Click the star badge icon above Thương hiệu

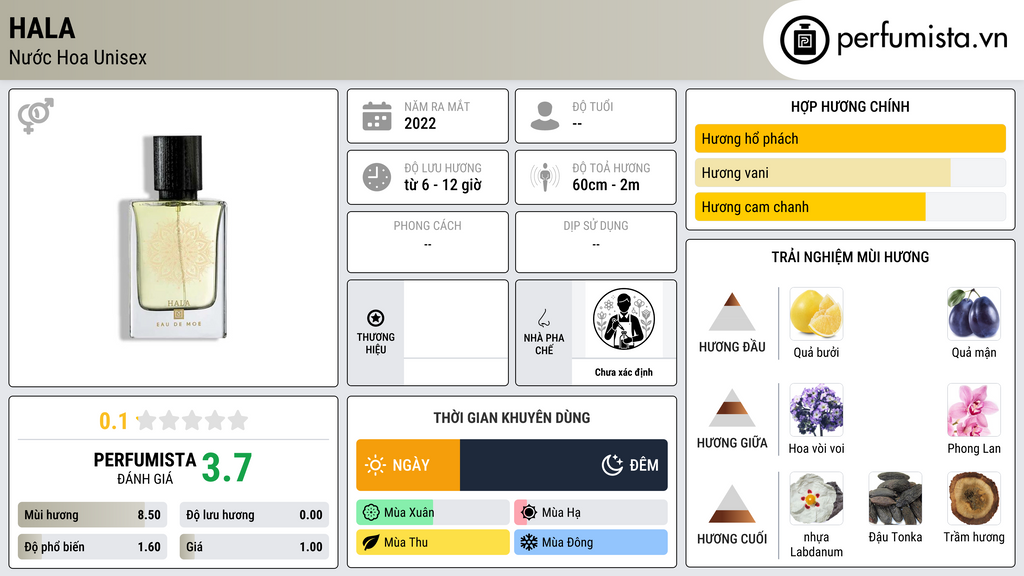point(376,318)
